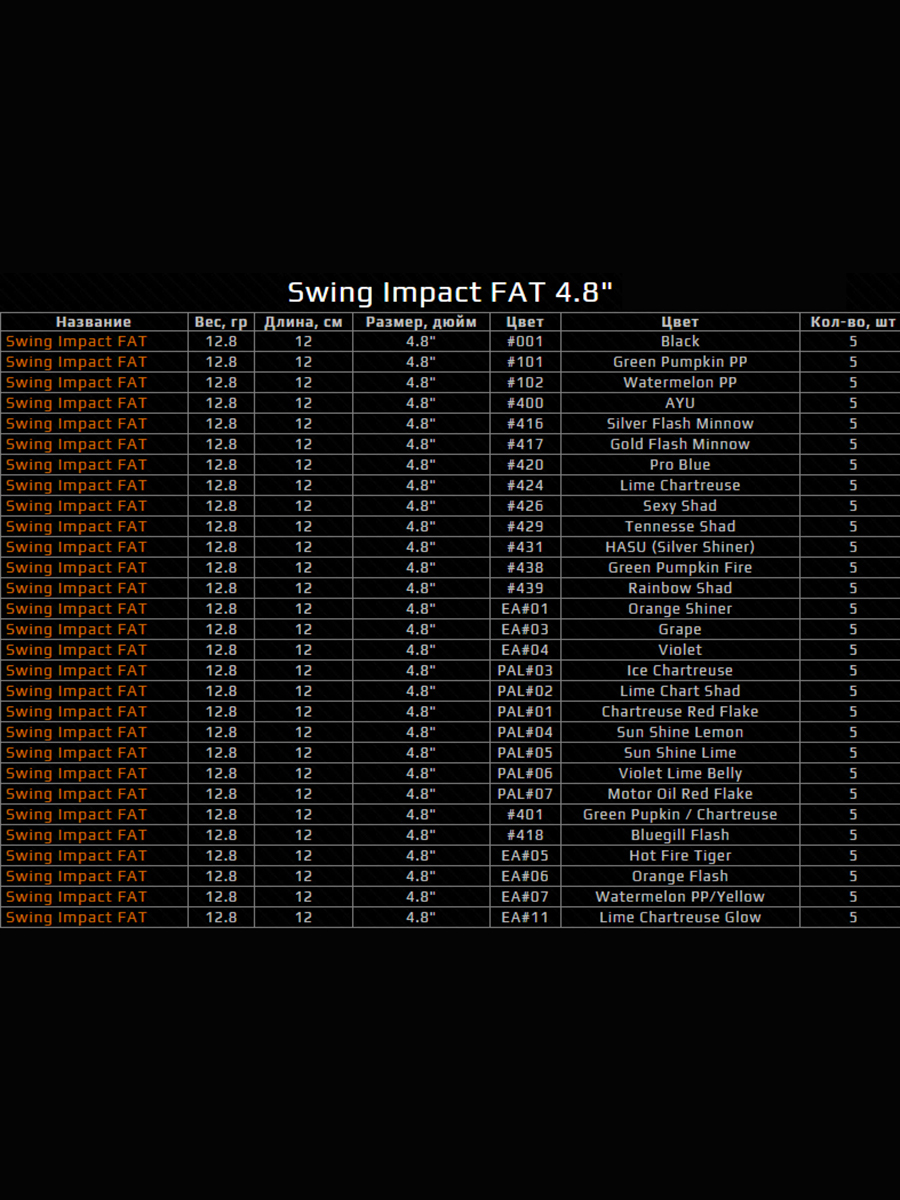Click the #426 code cell
900x1200 pixels.
pos(525,506)
